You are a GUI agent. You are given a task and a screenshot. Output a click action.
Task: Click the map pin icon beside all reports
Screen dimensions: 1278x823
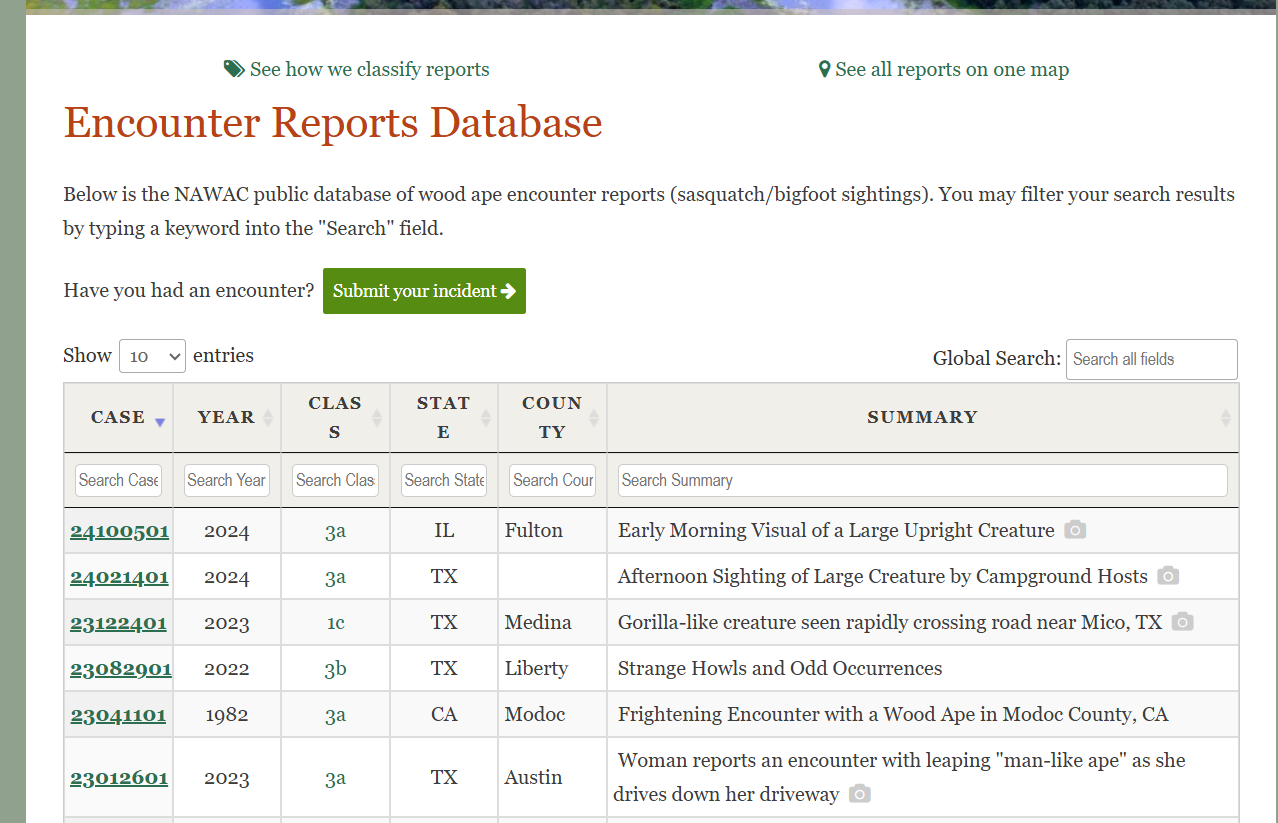pos(824,69)
